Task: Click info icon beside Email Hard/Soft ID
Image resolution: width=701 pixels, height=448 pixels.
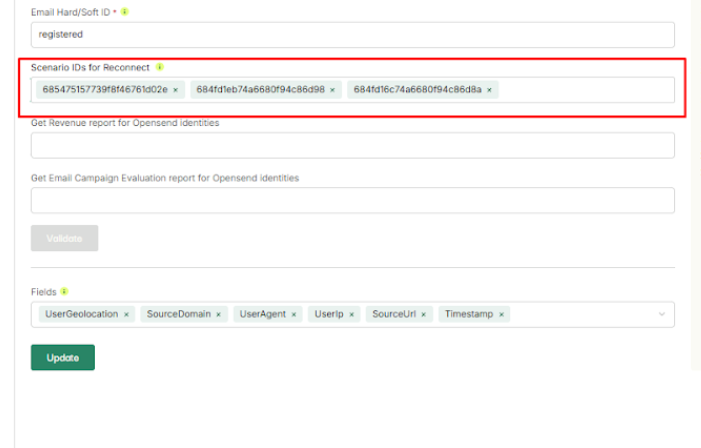Action: (125, 12)
